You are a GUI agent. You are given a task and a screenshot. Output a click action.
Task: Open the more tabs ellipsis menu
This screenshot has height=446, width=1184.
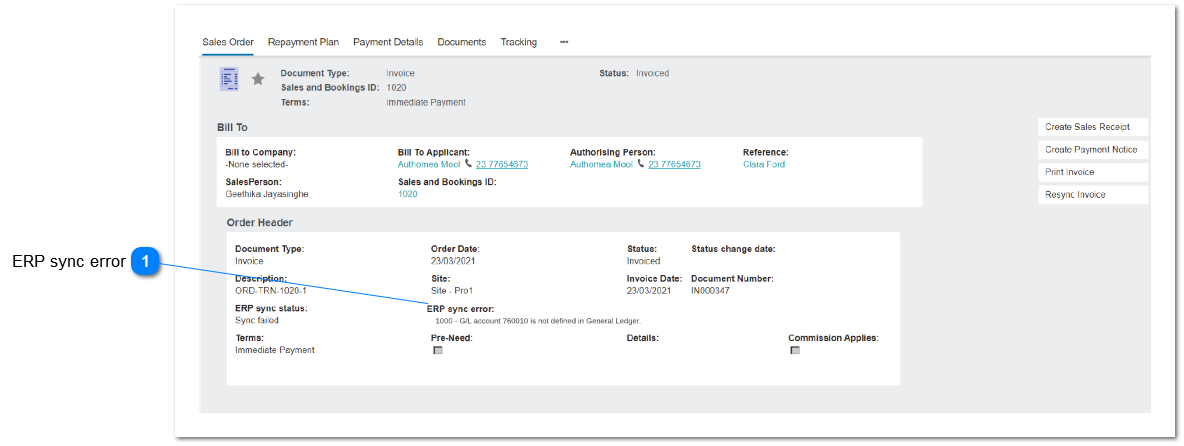click(x=564, y=42)
